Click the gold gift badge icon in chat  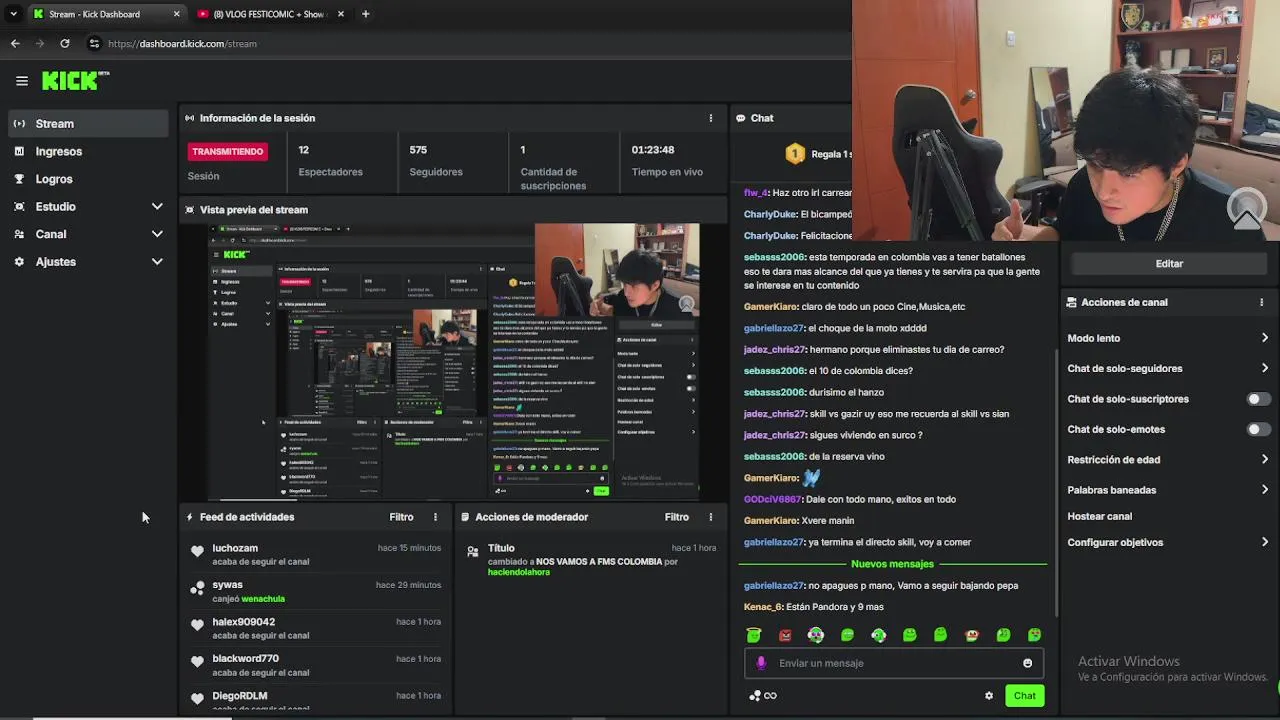(x=795, y=154)
